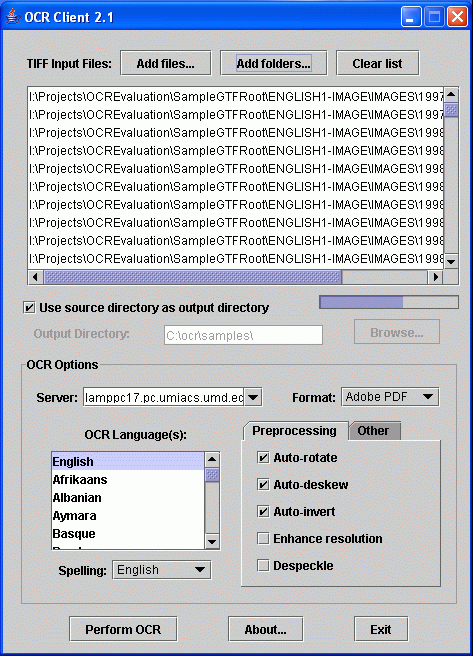Click file list scroll down arrow
Screen dimensions: 473x656
tap(451, 262)
